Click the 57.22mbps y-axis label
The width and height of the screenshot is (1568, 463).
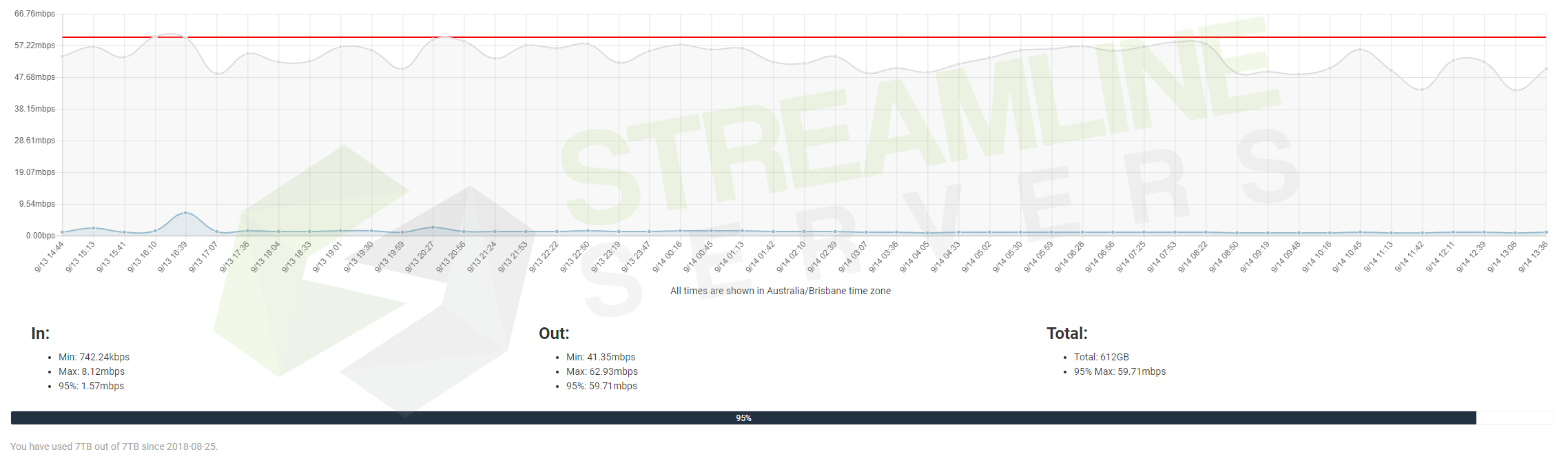pyautogui.click(x=34, y=45)
